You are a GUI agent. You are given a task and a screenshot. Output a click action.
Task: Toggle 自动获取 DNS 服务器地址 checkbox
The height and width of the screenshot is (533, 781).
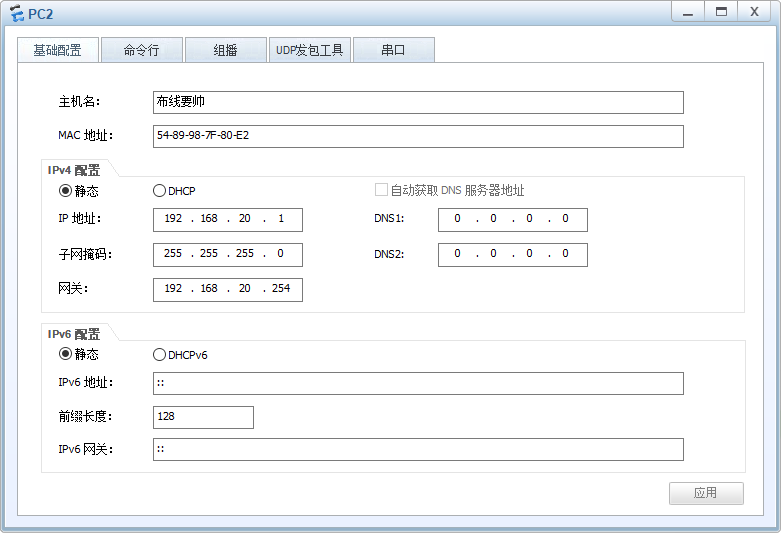tap(381, 190)
